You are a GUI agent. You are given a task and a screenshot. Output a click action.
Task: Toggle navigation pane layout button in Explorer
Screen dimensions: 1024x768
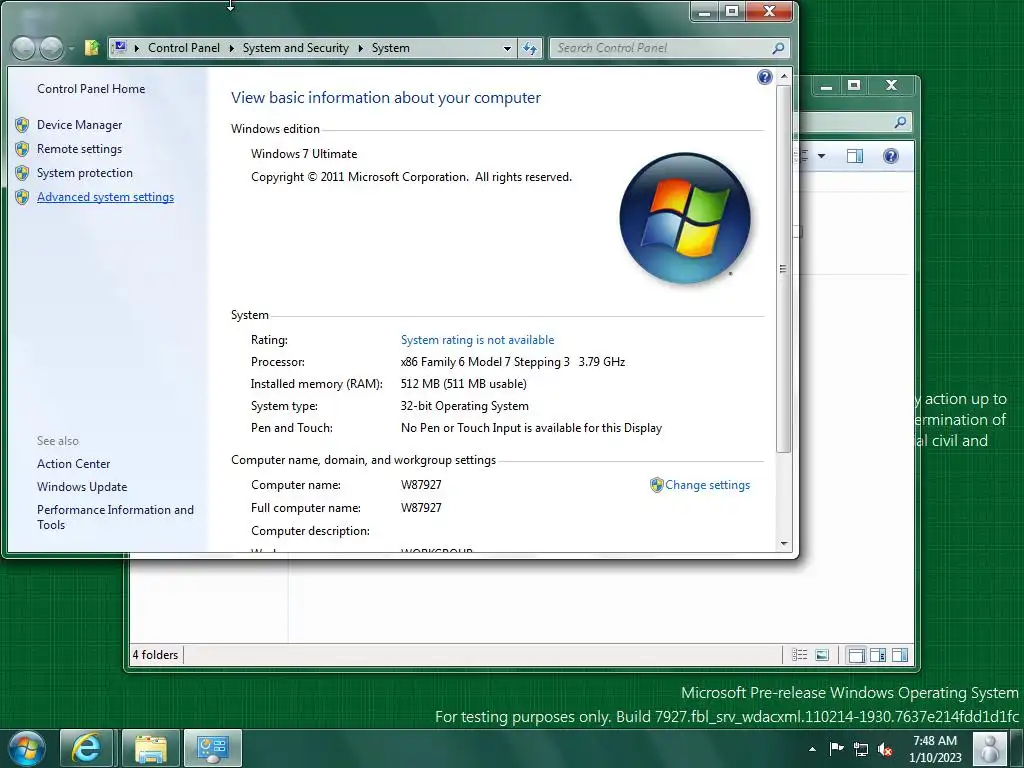tap(856, 655)
